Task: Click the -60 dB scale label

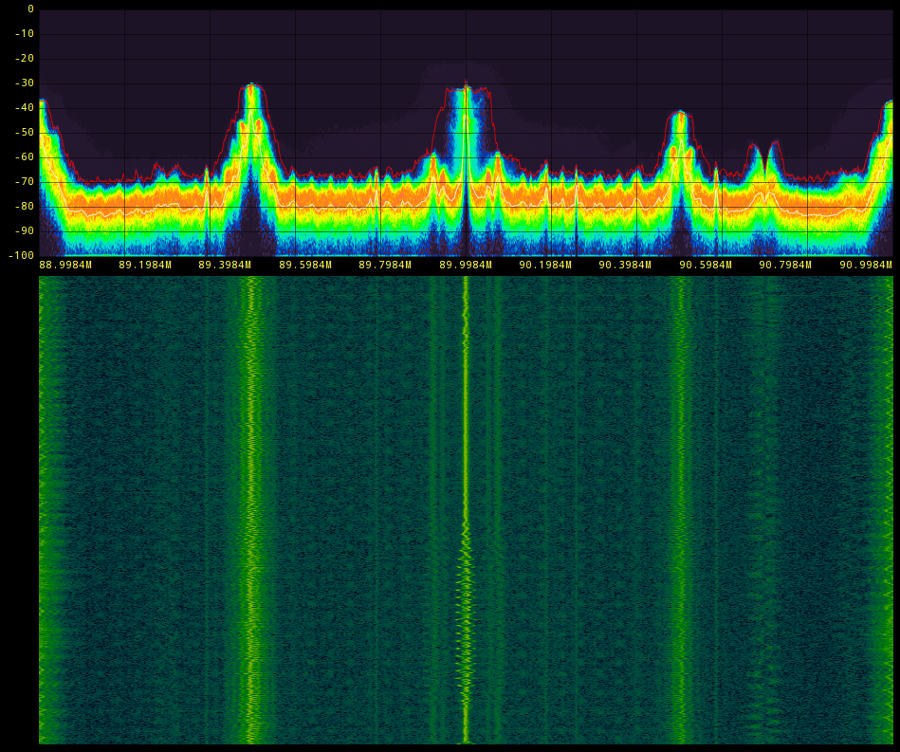Action: (x=24, y=157)
